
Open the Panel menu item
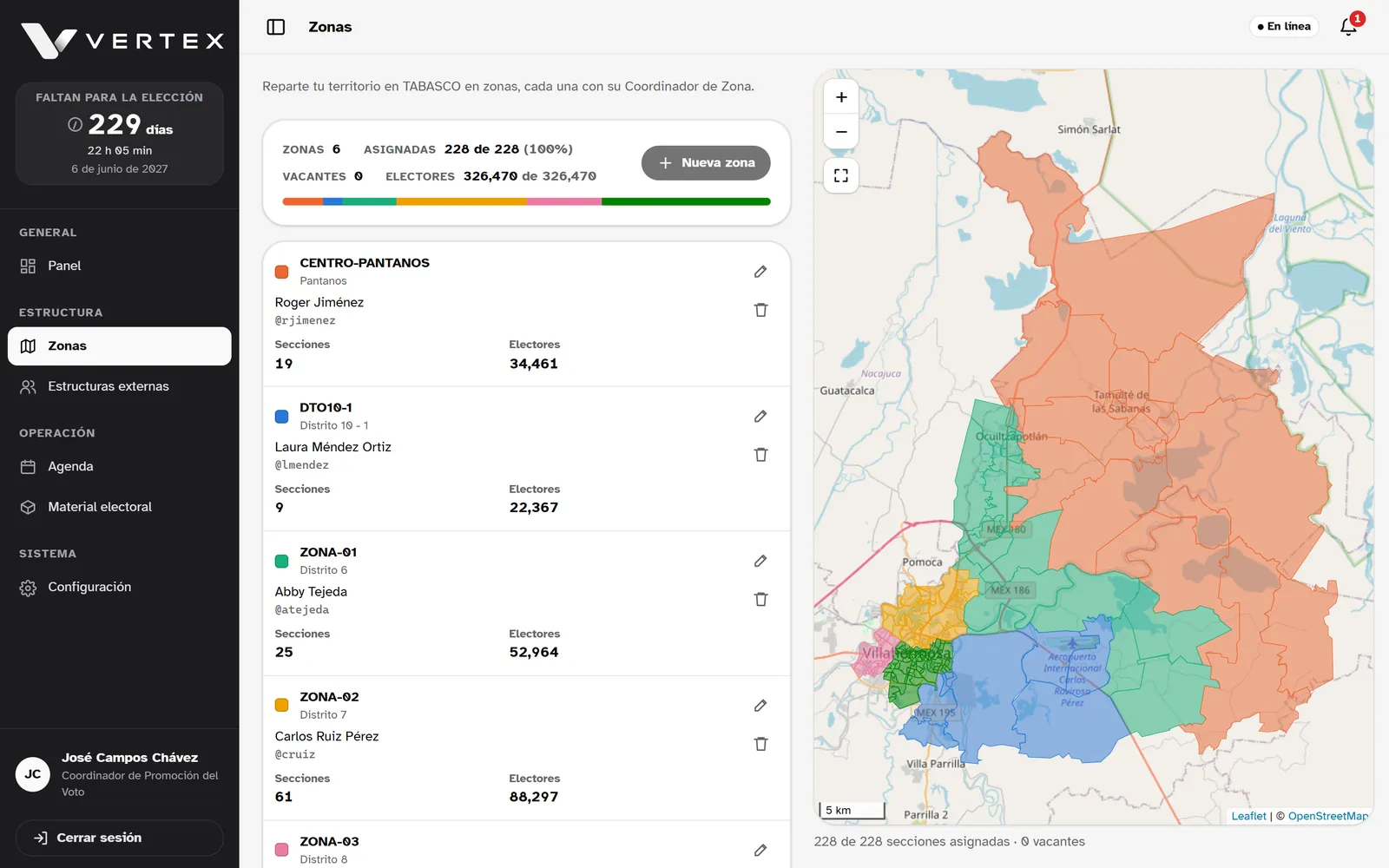pyautogui.click(x=120, y=266)
